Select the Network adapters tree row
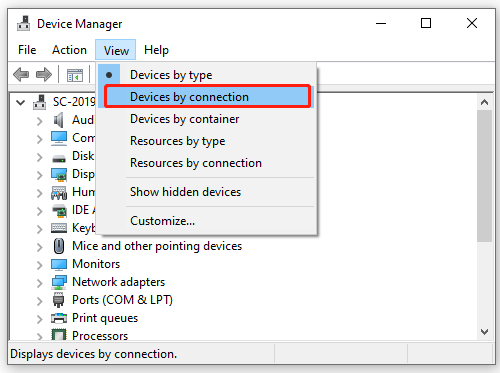Image resolution: width=500 pixels, height=373 pixels. [x=119, y=282]
